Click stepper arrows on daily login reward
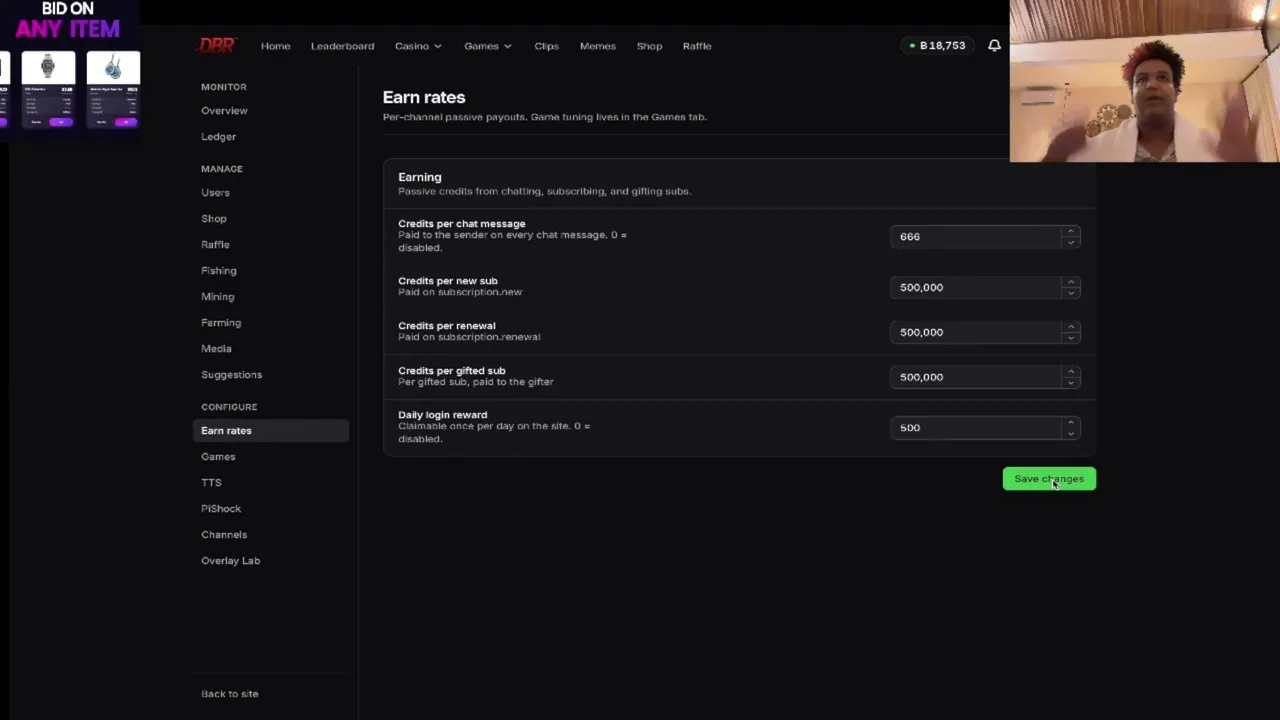Image resolution: width=1280 pixels, height=720 pixels. [x=1071, y=428]
